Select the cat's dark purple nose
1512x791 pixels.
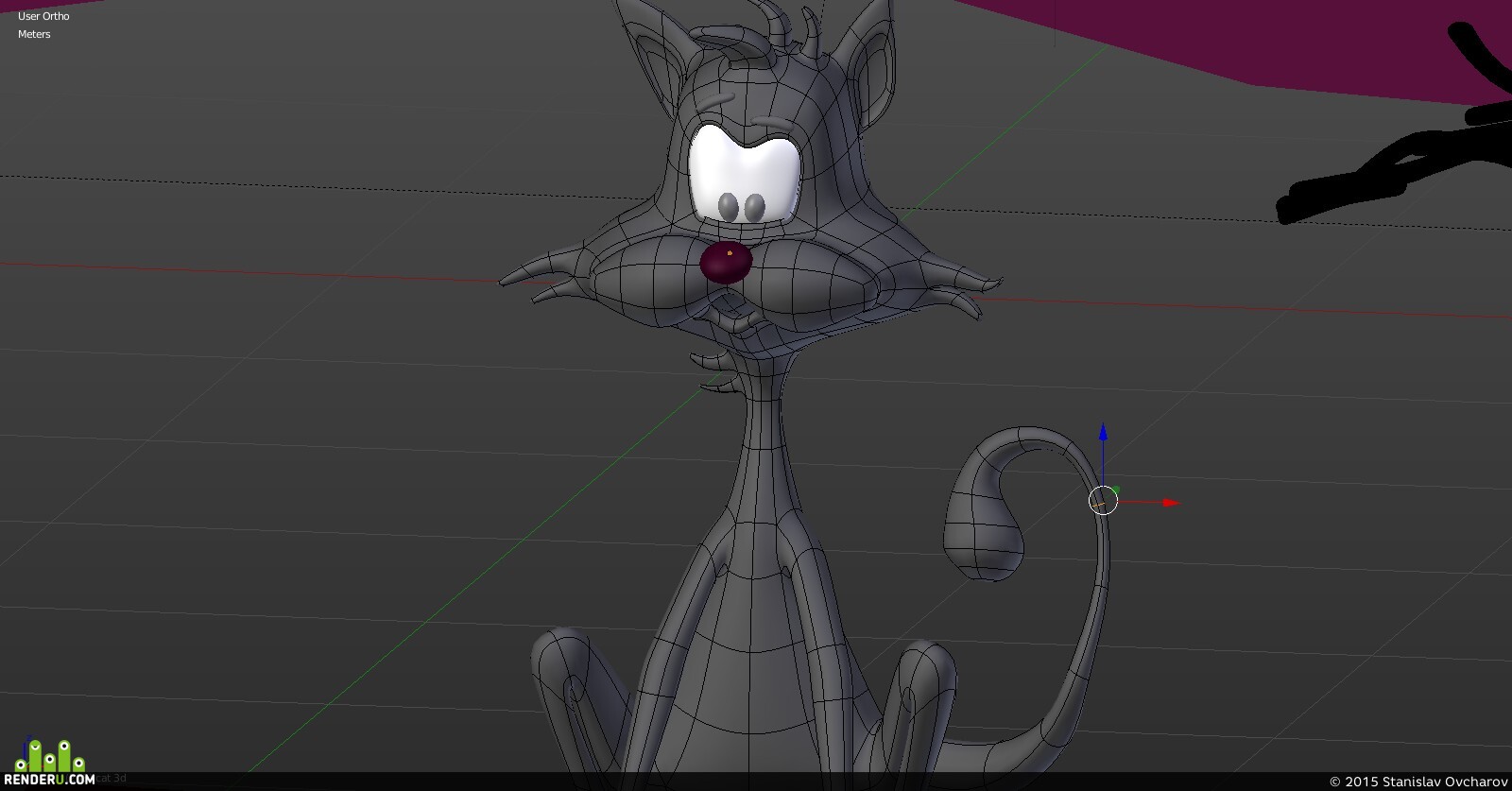[726, 263]
